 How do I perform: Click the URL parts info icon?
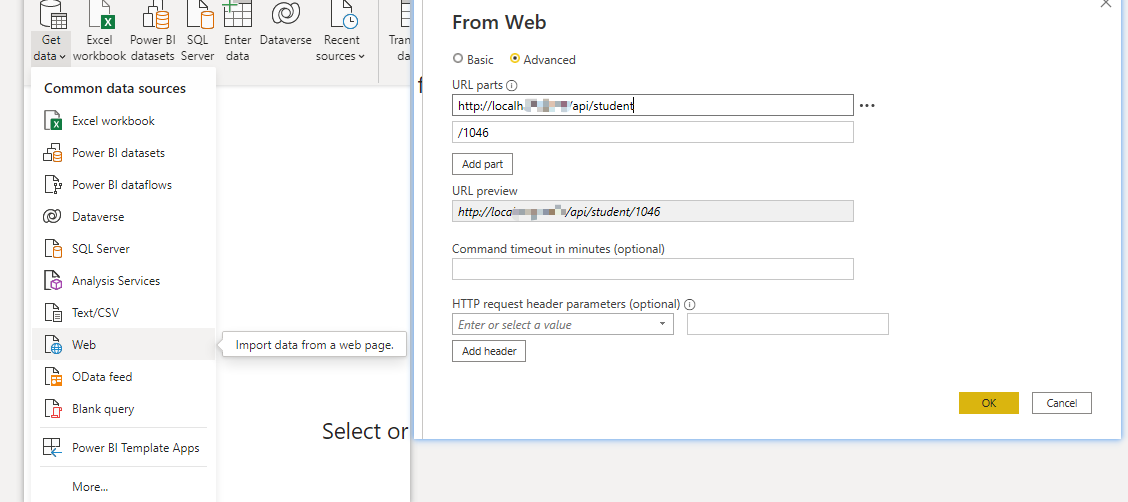(x=511, y=85)
